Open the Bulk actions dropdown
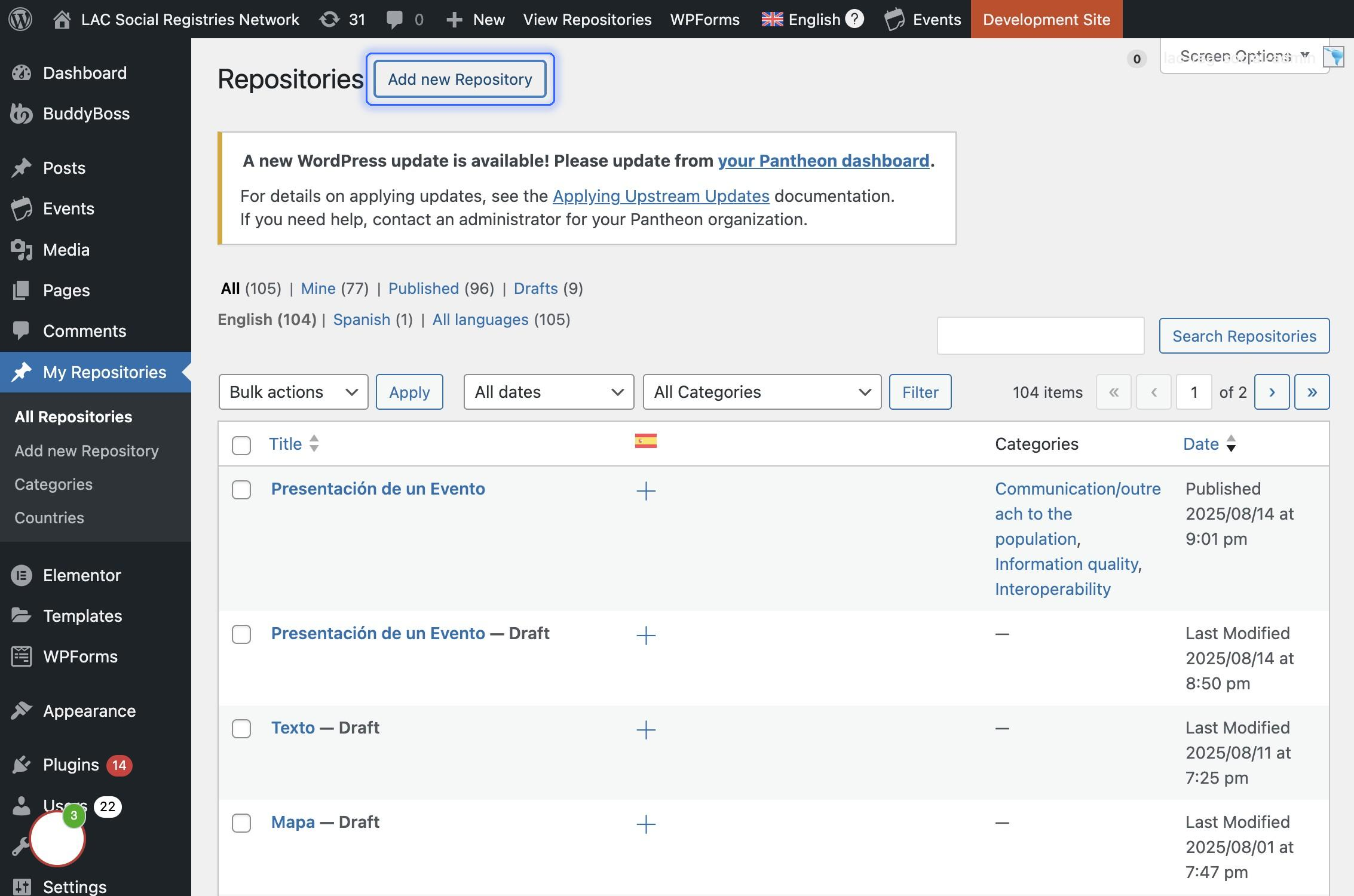Screen dimensions: 1354x896 (293, 392)
